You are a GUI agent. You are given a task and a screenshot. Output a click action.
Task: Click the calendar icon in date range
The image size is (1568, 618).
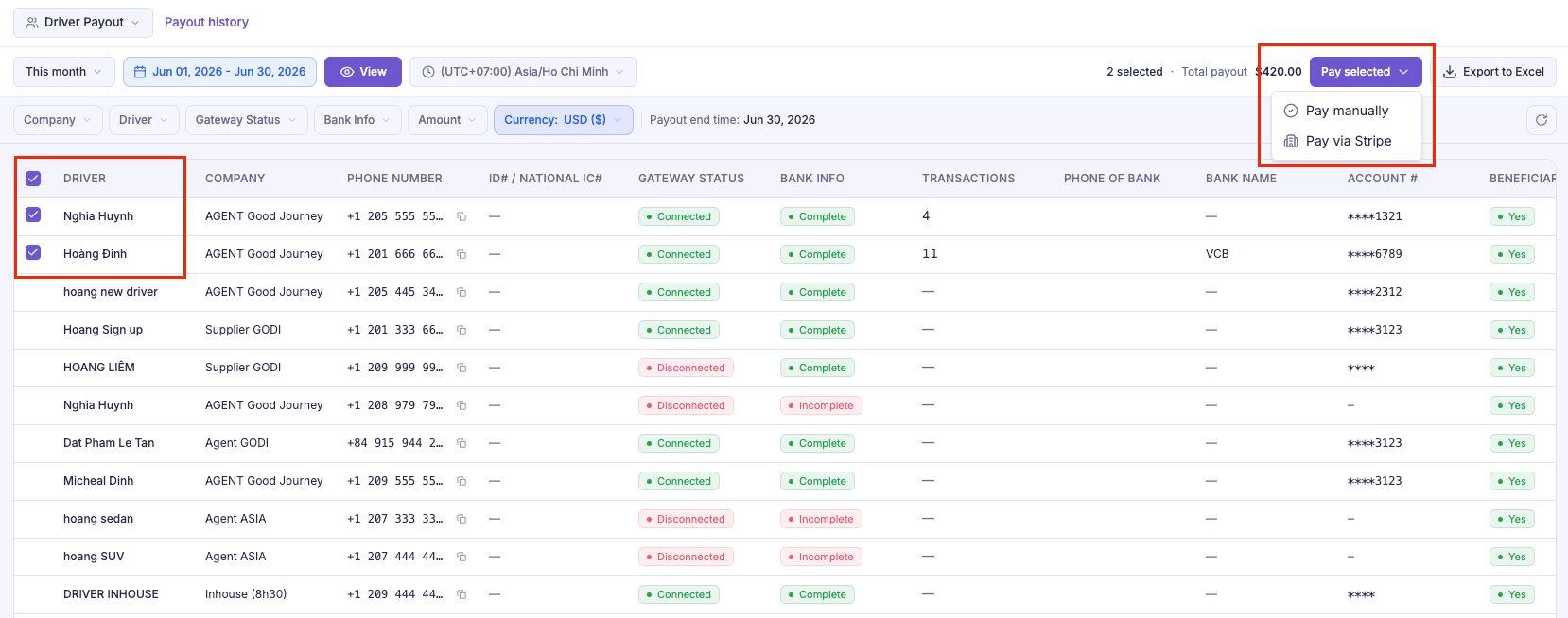[140, 72]
